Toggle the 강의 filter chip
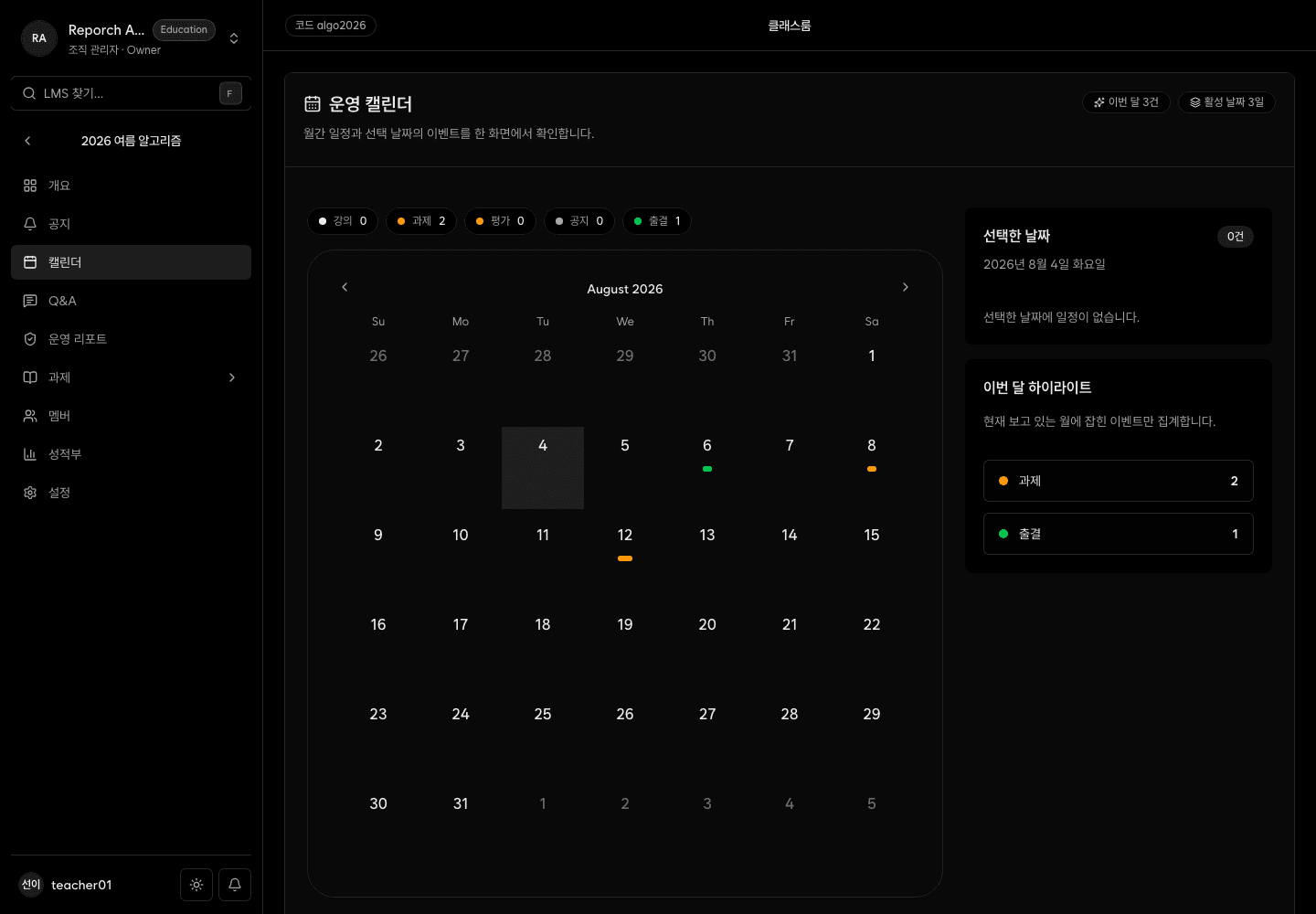 tap(343, 221)
